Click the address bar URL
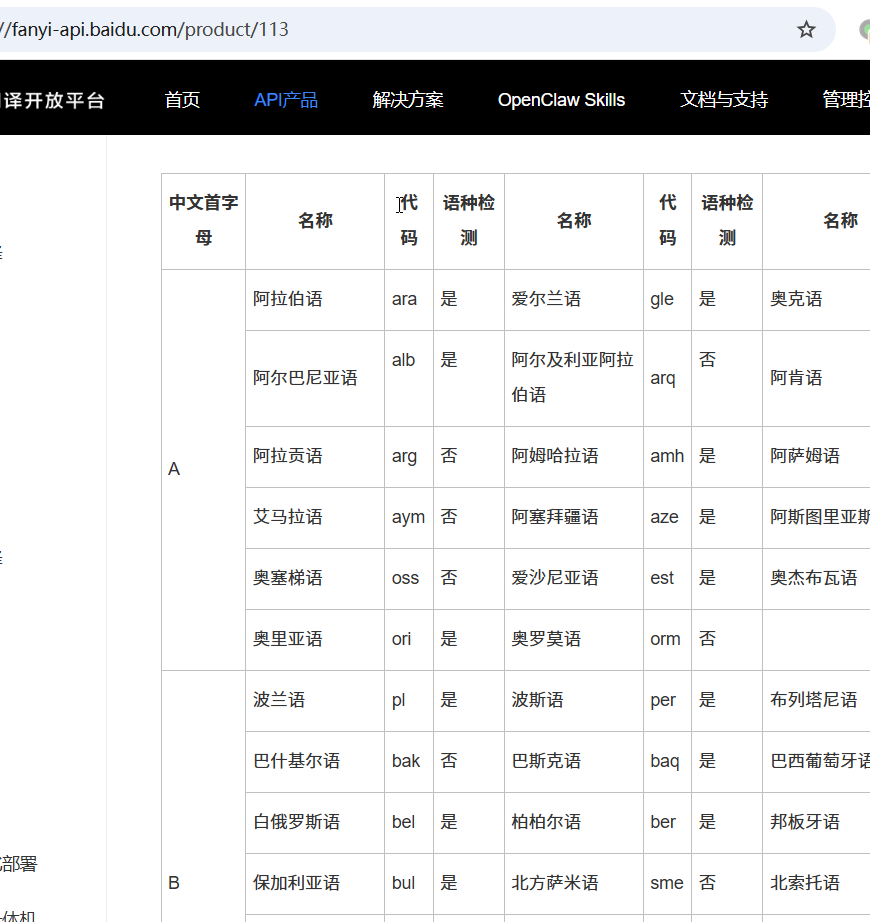 click(144, 29)
